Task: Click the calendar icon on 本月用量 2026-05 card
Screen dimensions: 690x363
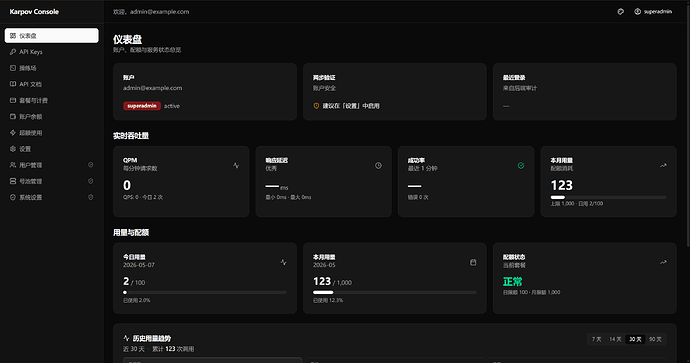Action: pyautogui.click(x=473, y=262)
